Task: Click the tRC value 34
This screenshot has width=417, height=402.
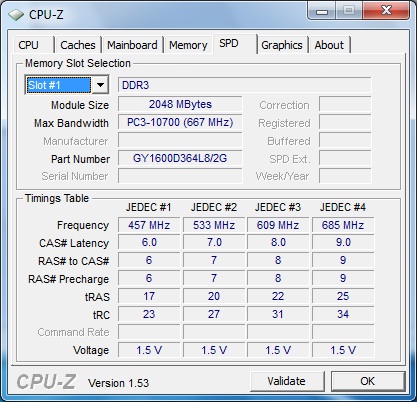Action: [x=343, y=314]
